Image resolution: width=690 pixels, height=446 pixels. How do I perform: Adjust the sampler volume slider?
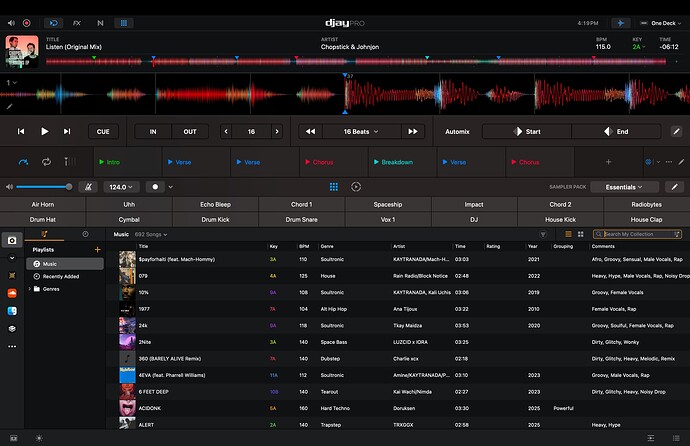pos(43,187)
